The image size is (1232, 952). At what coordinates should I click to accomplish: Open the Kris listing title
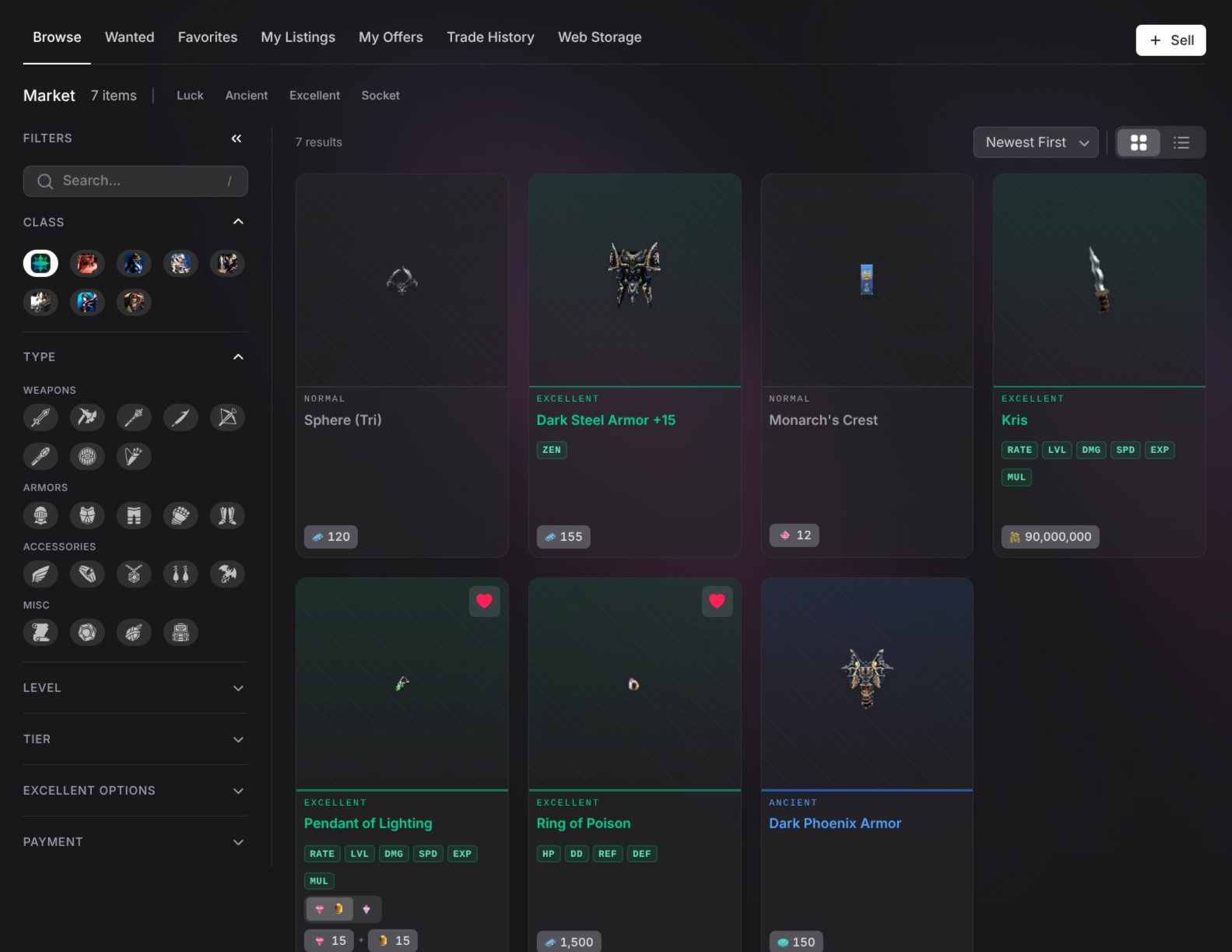click(1014, 420)
